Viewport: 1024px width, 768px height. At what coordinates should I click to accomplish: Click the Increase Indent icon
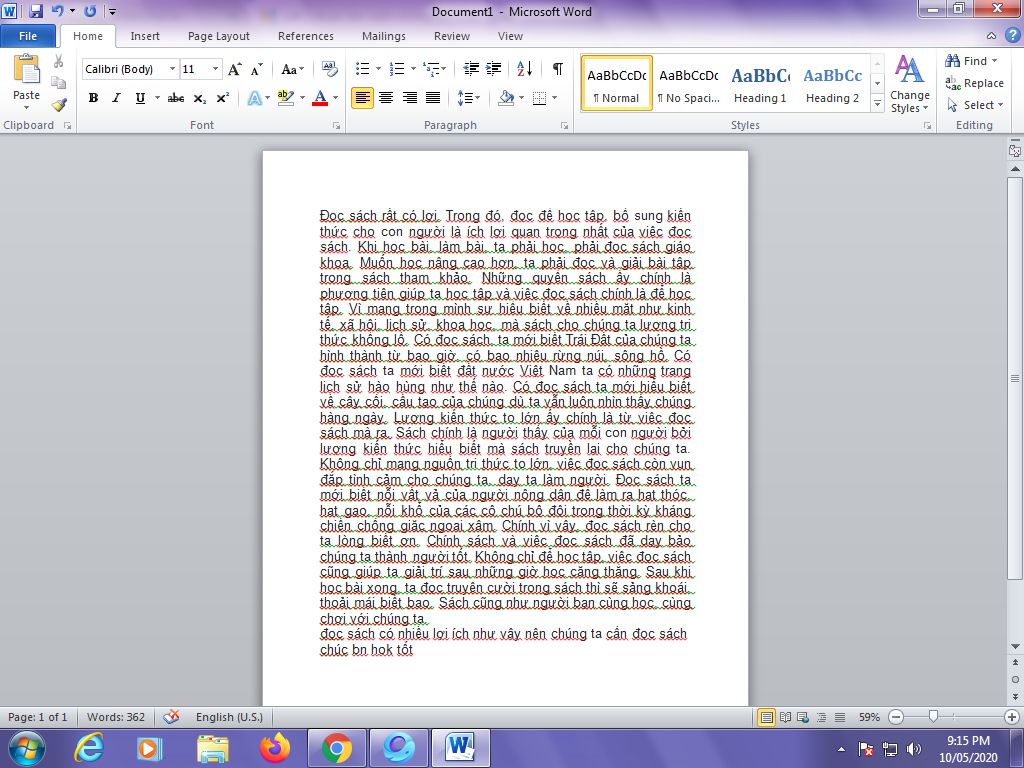tap(494, 69)
